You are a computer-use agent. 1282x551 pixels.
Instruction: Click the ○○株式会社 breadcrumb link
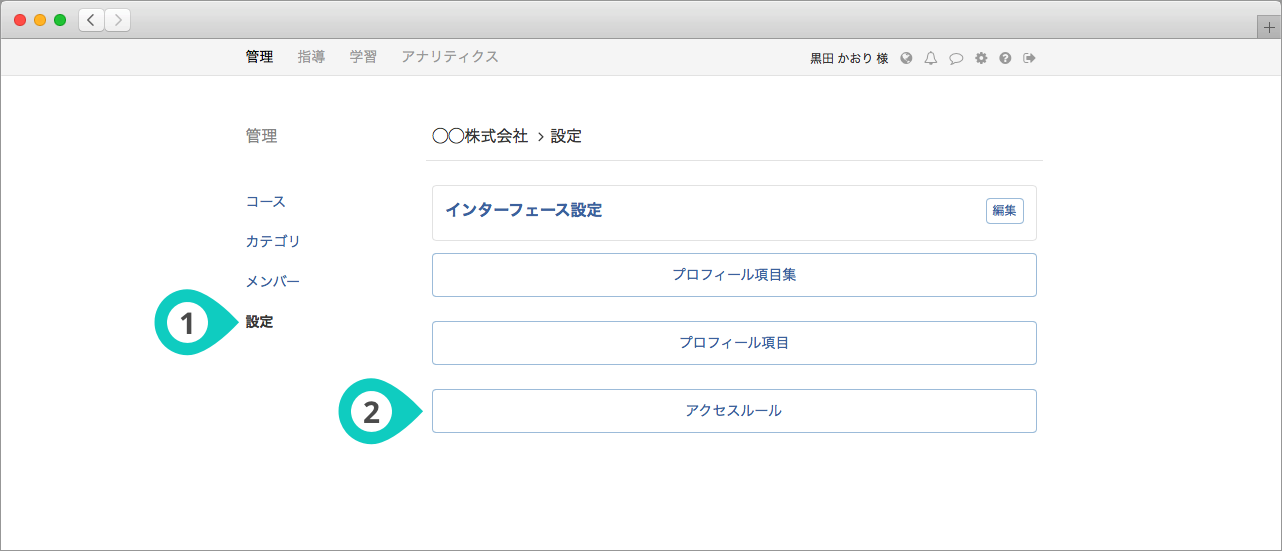click(x=480, y=136)
